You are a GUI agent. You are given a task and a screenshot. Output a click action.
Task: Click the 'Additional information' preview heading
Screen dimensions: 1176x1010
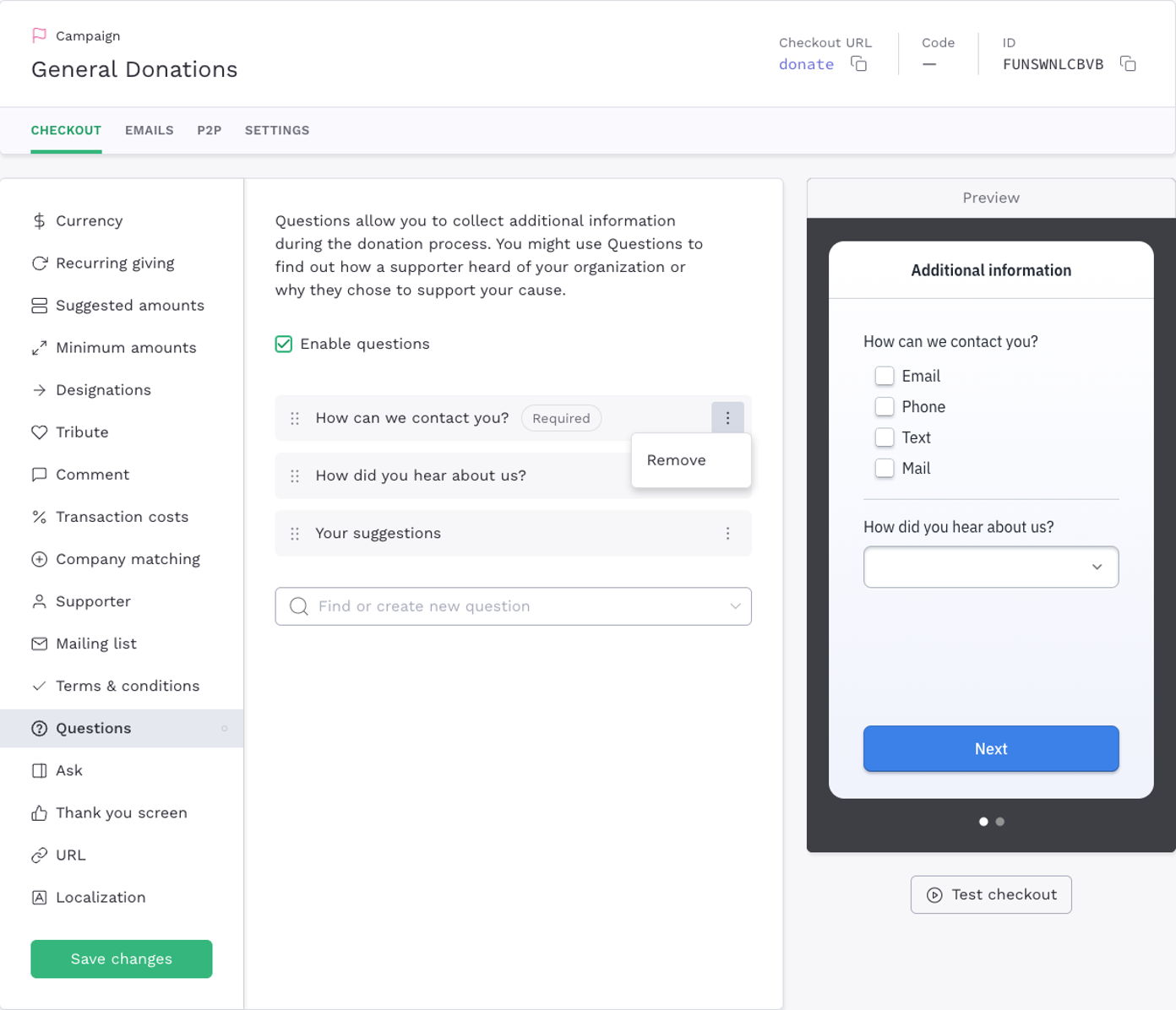pos(991,270)
